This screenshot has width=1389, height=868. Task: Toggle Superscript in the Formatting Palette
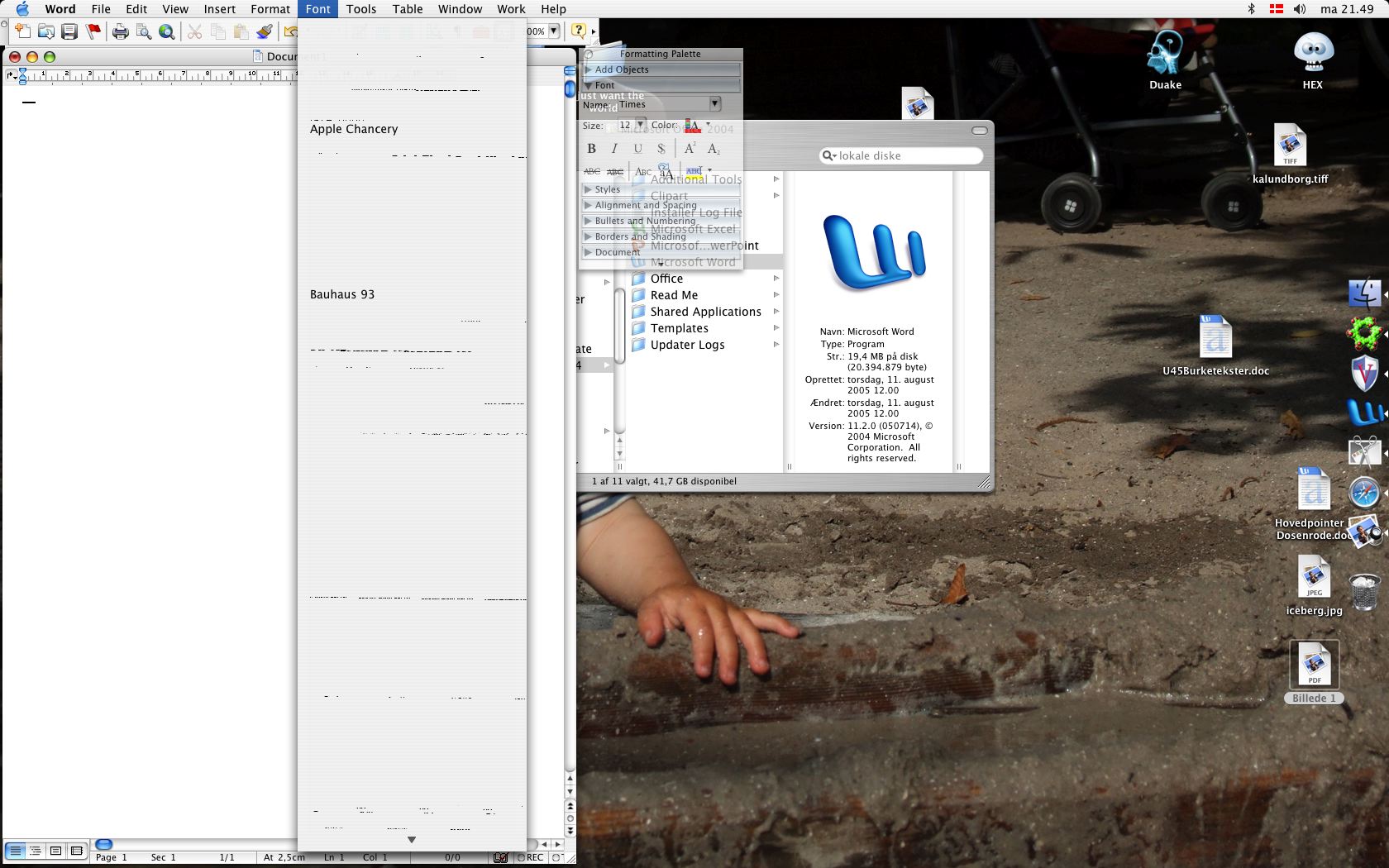point(690,149)
